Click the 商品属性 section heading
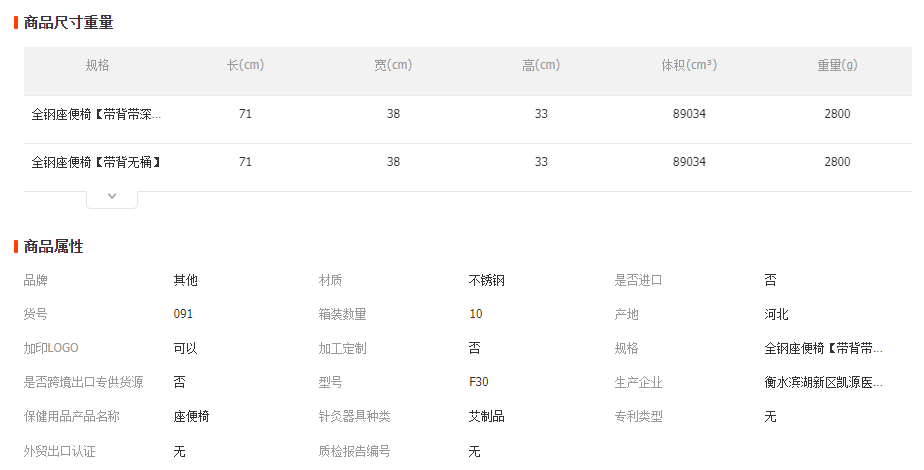Image resolution: width=924 pixels, height=470 pixels. pyautogui.click(x=54, y=247)
